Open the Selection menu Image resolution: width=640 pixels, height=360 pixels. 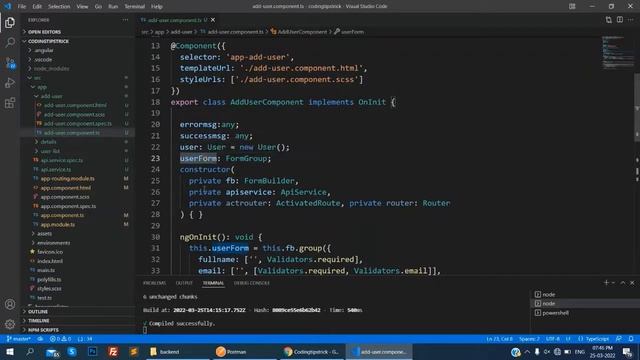pos(59,6)
